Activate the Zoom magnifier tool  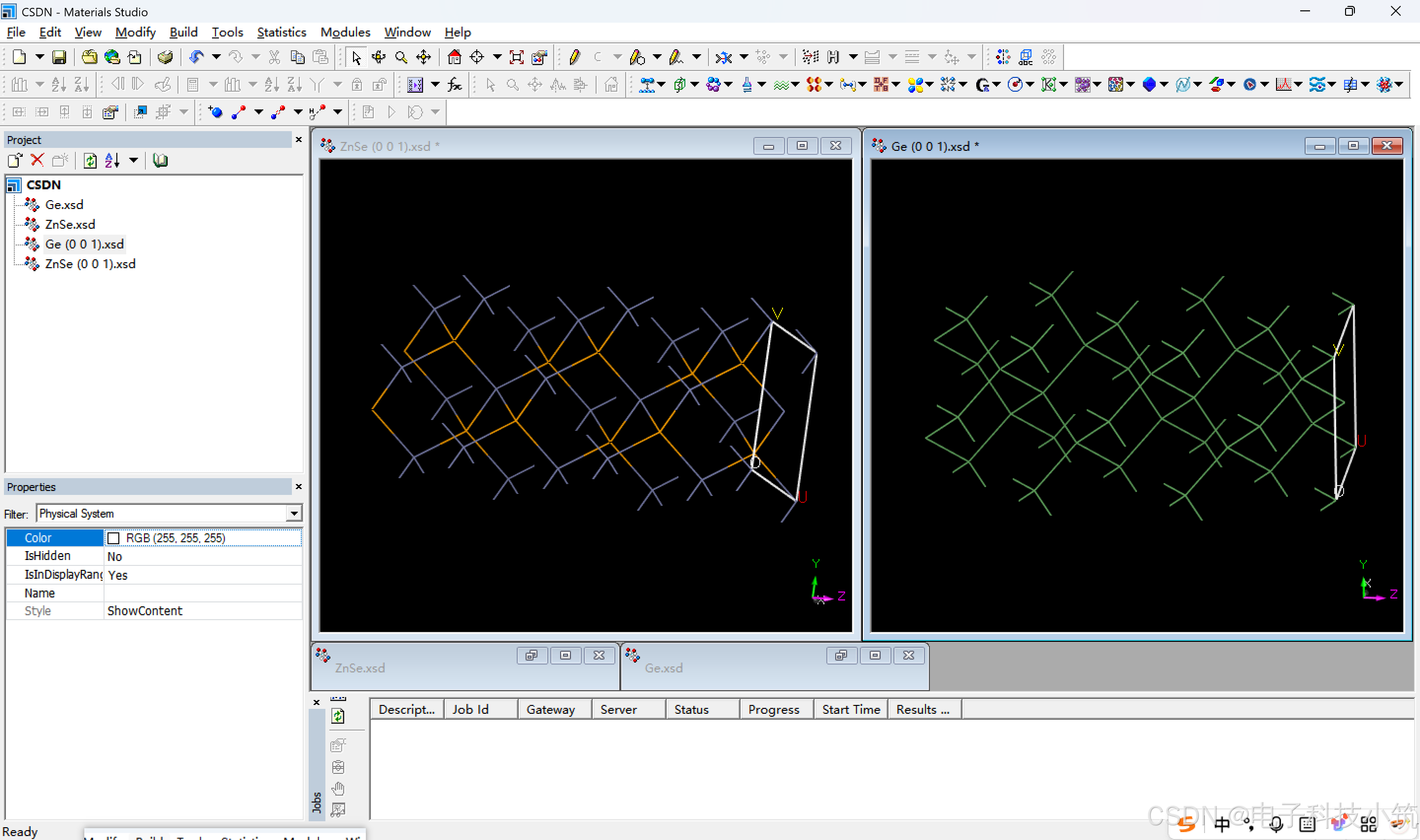click(401, 57)
